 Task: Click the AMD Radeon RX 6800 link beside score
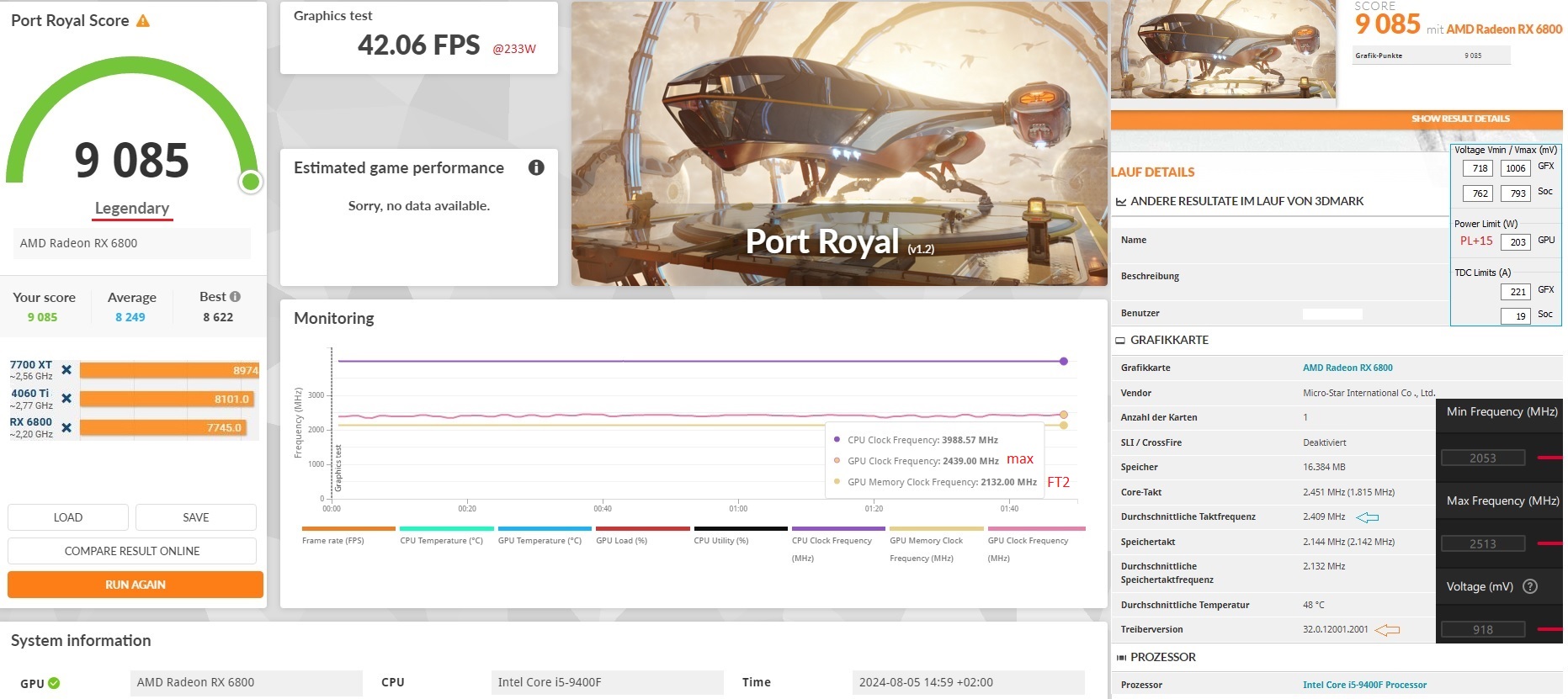tap(1504, 29)
